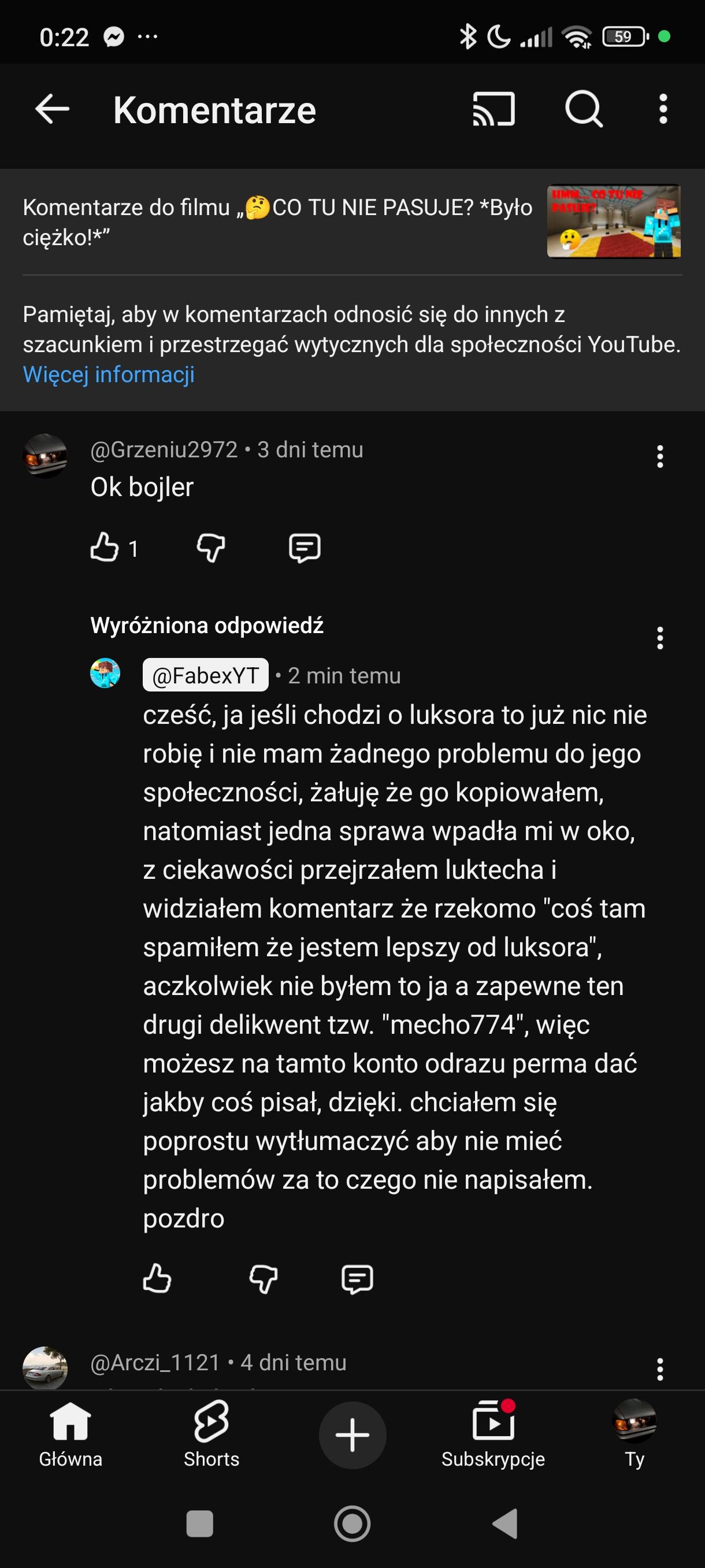Dislike the FabexYT reply
The width and height of the screenshot is (705, 1568).
click(x=264, y=1278)
